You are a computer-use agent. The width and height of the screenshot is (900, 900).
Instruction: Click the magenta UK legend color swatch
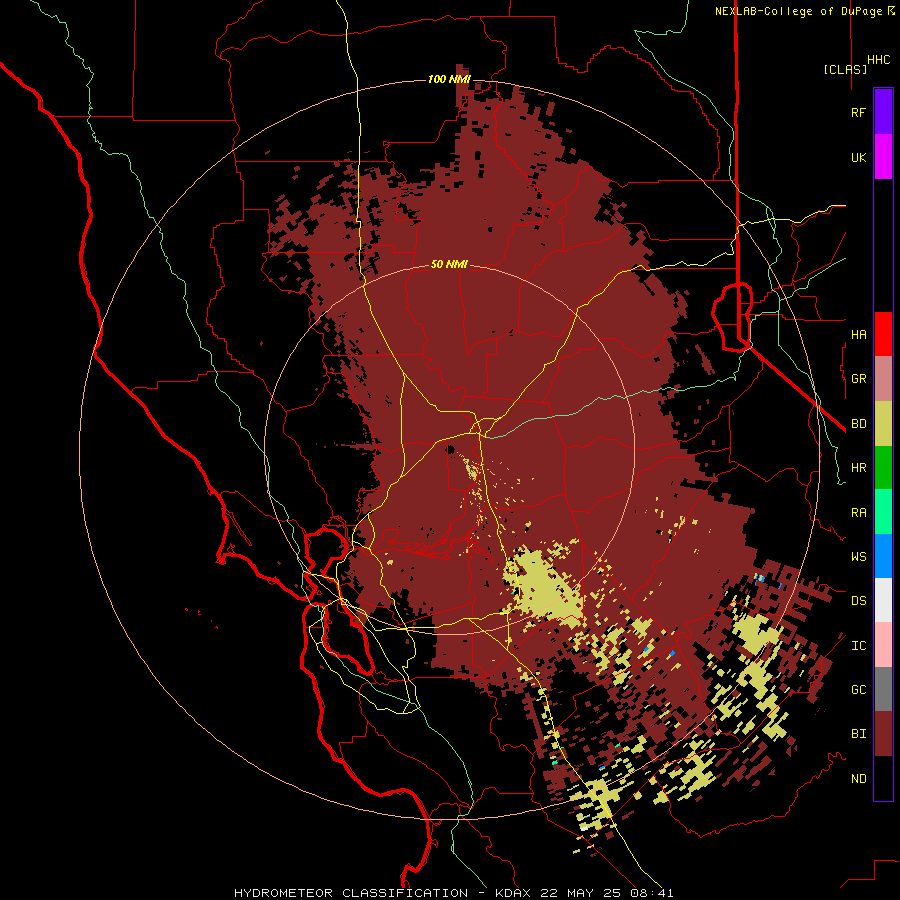pyautogui.click(x=883, y=157)
